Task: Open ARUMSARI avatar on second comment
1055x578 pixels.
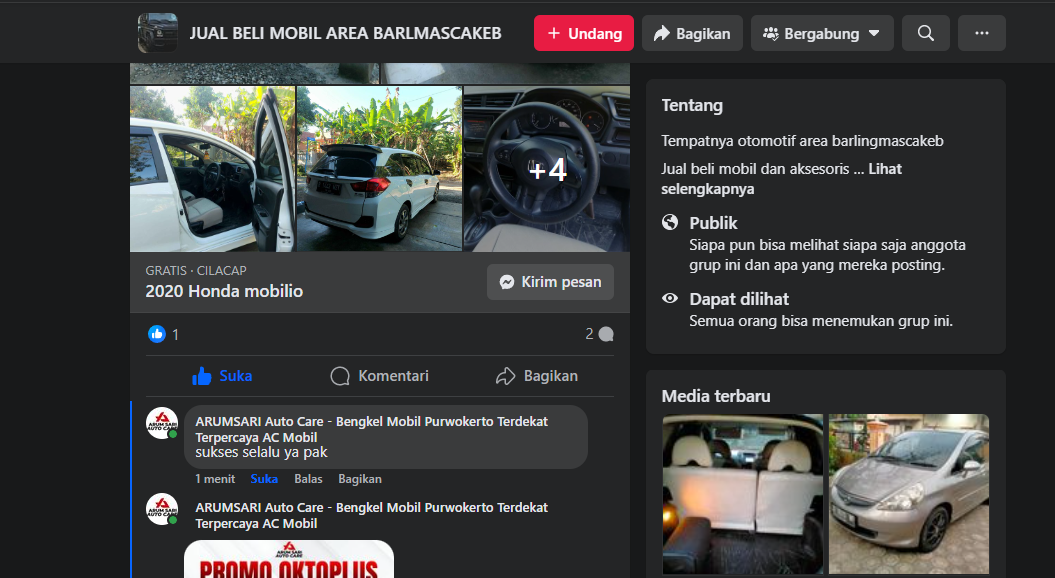Action: (162, 509)
